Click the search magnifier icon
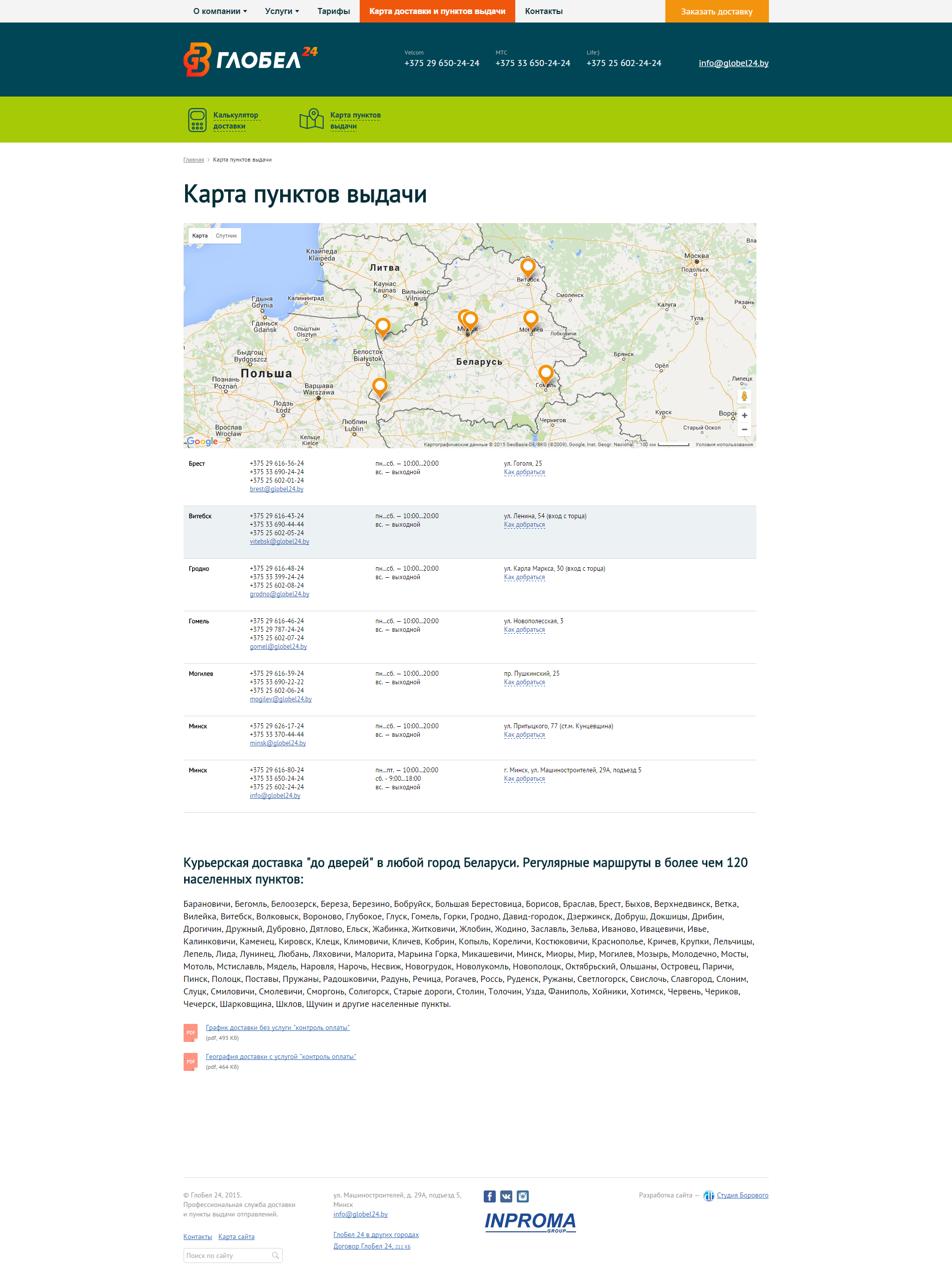952x1273 pixels. (x=275, y=1255)
